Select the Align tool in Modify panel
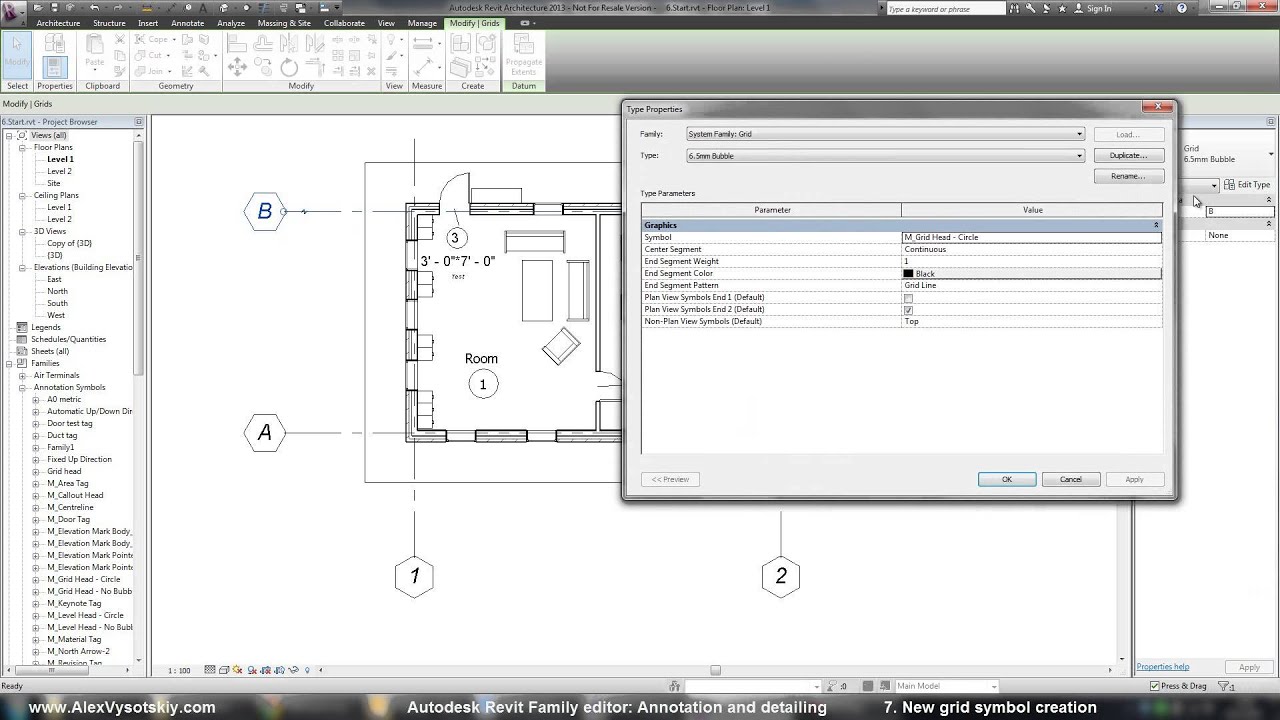 click(237, 43)
